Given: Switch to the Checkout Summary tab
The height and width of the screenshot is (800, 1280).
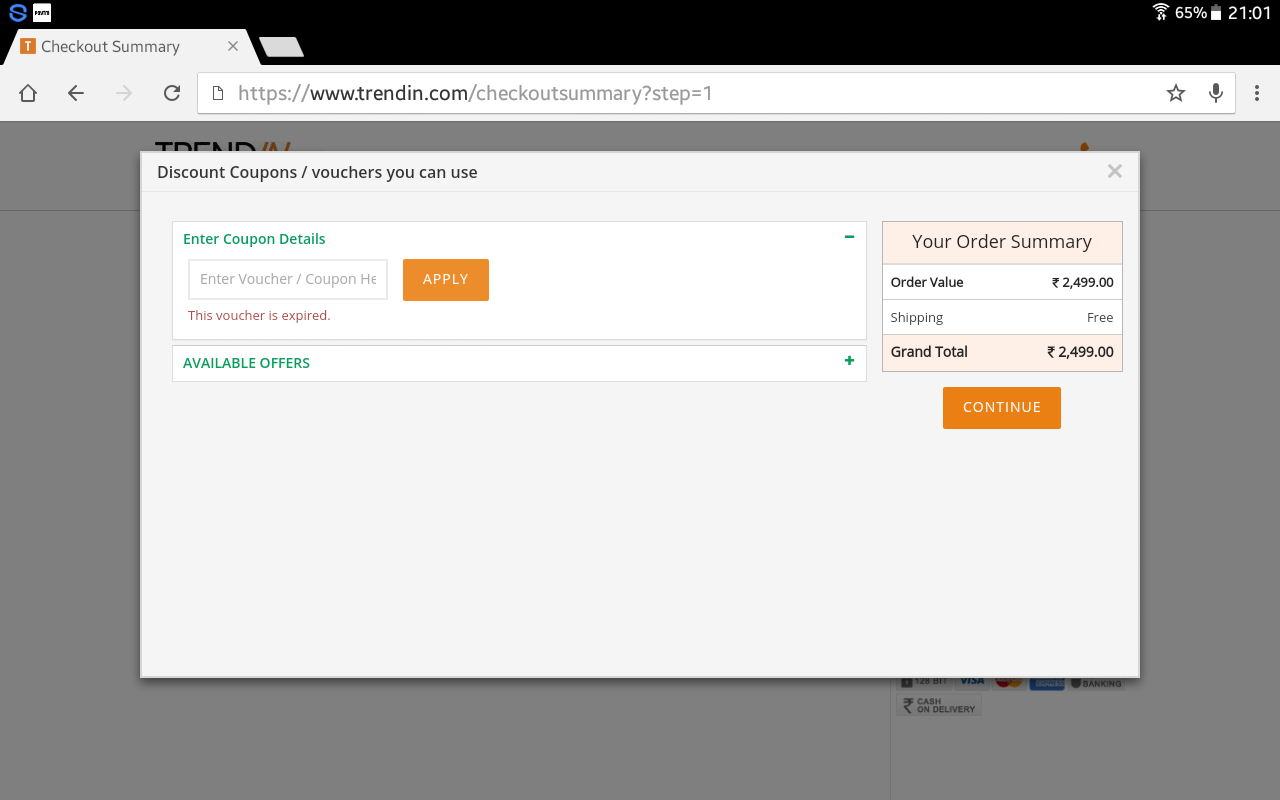Looking at the screenshot, I should [x=110, y=47].
